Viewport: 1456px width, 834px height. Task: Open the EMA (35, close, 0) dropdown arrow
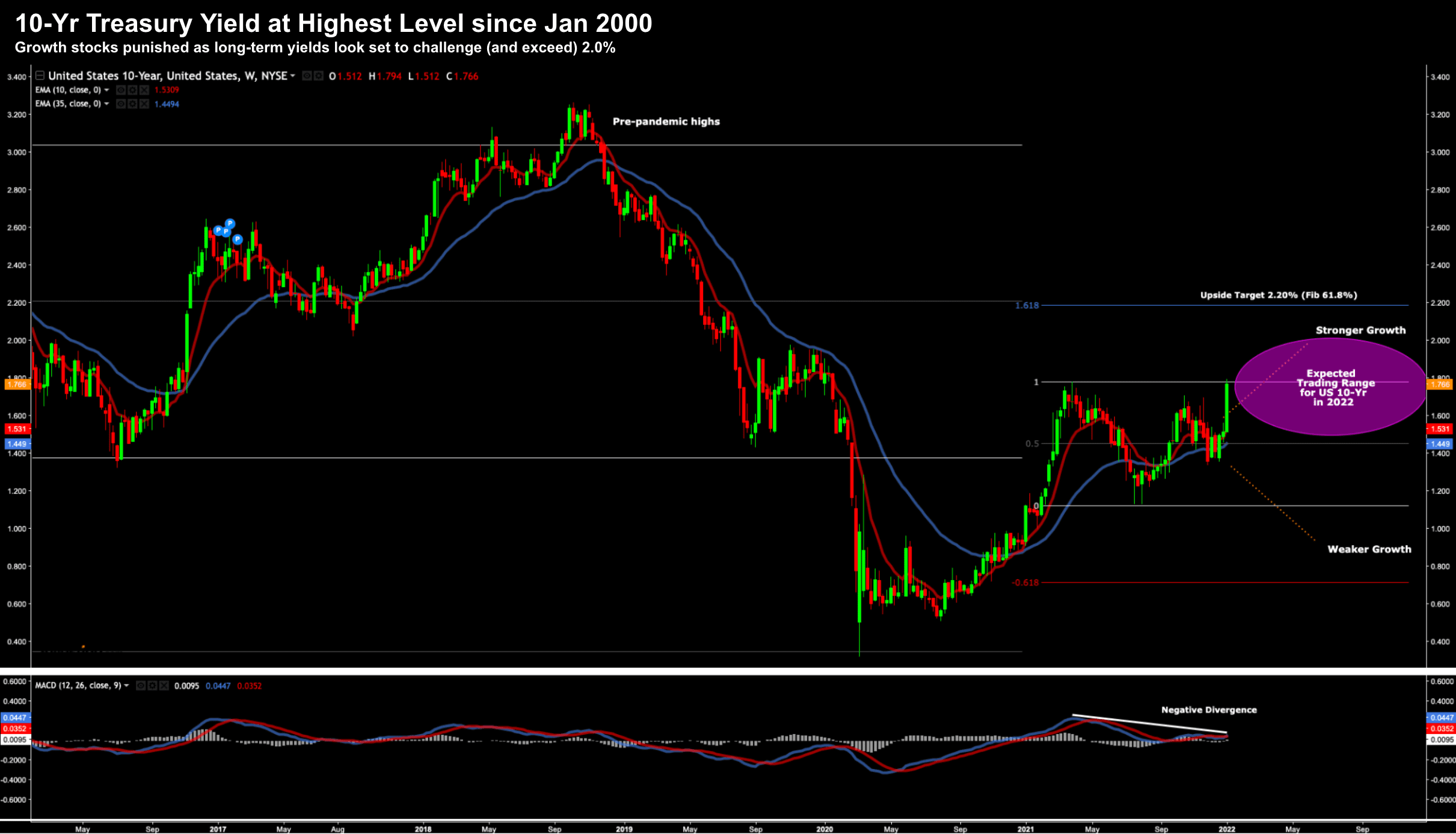pos(106,103)
